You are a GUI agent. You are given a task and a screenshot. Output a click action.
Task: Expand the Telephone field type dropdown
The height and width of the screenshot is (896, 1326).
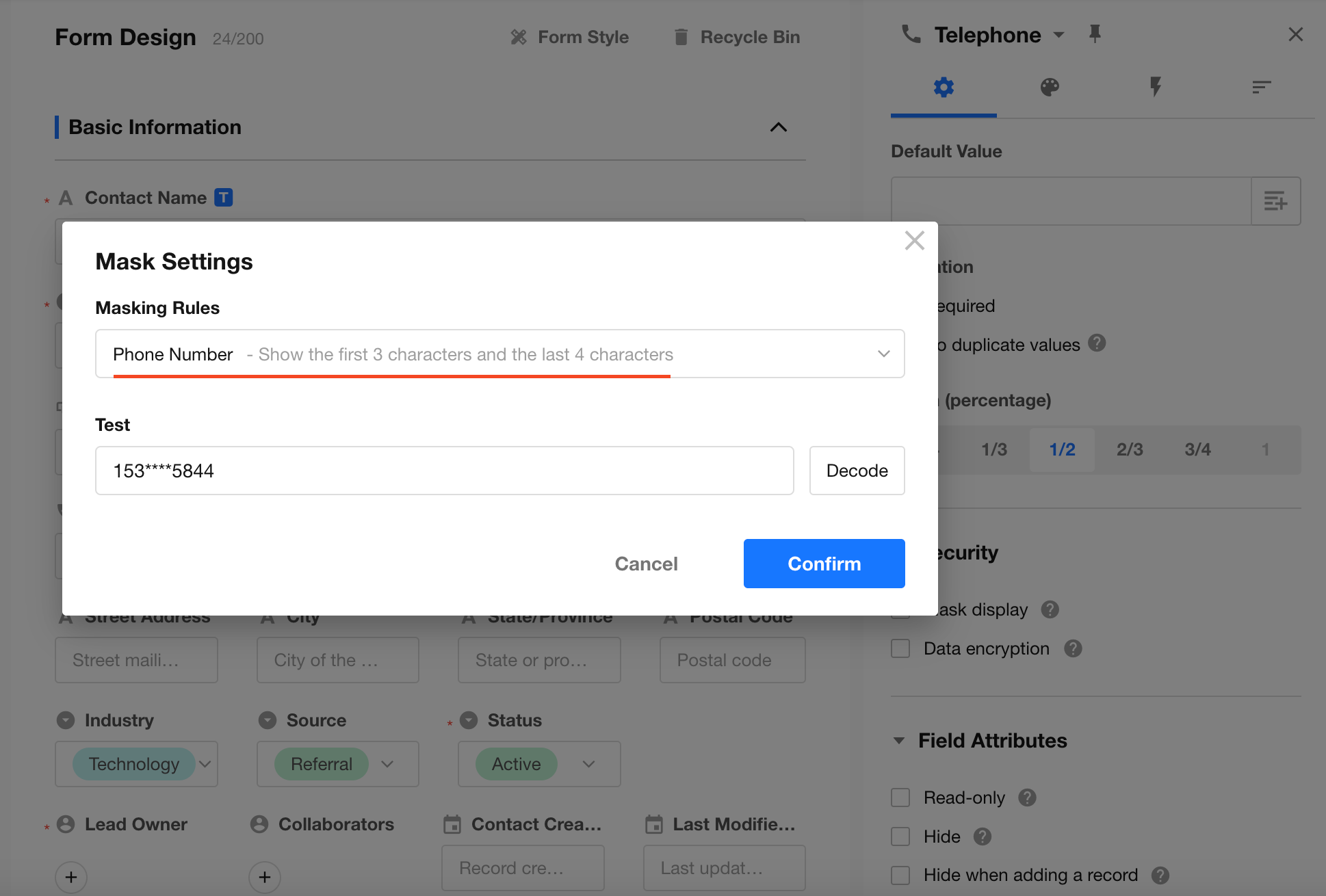click(x=1058, y=35)
